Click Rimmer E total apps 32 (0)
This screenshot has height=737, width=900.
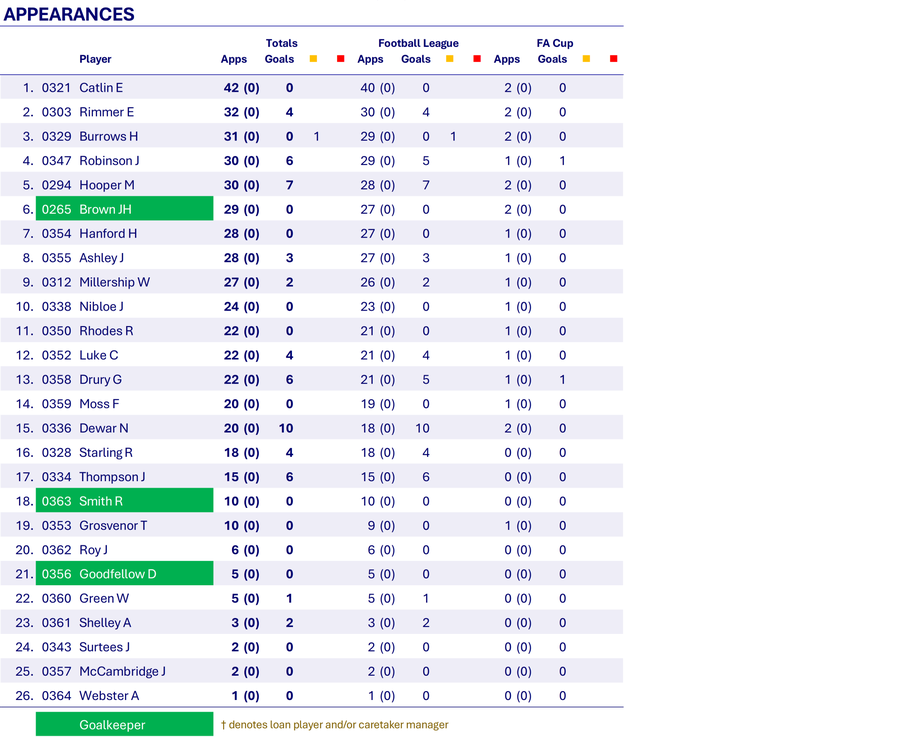242,112
